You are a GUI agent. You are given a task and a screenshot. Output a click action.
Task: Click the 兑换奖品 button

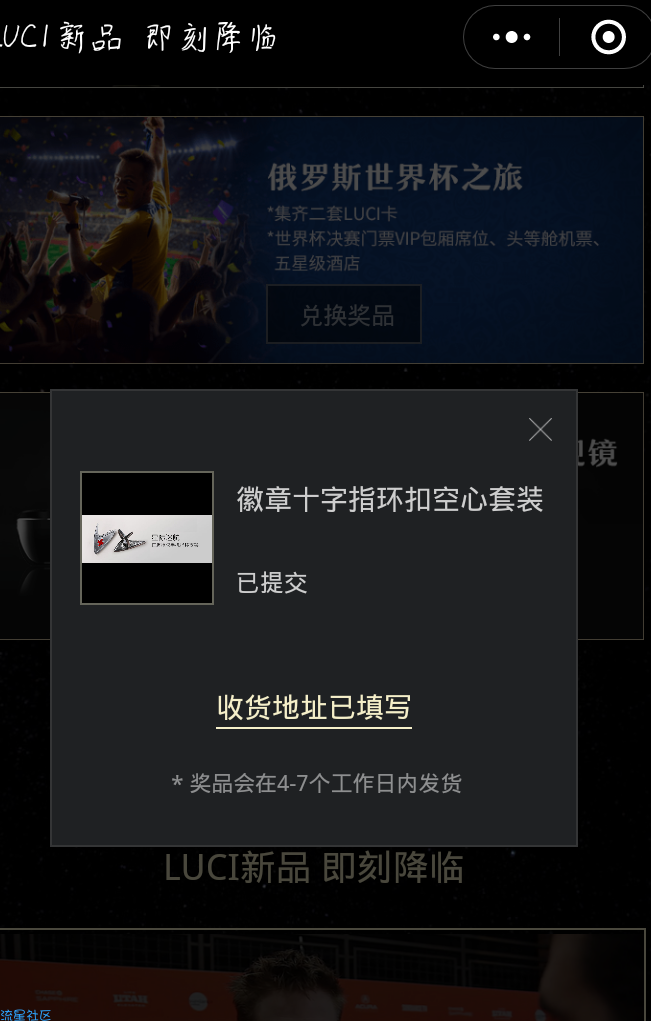pyautogui.click(x=344, y=315)
